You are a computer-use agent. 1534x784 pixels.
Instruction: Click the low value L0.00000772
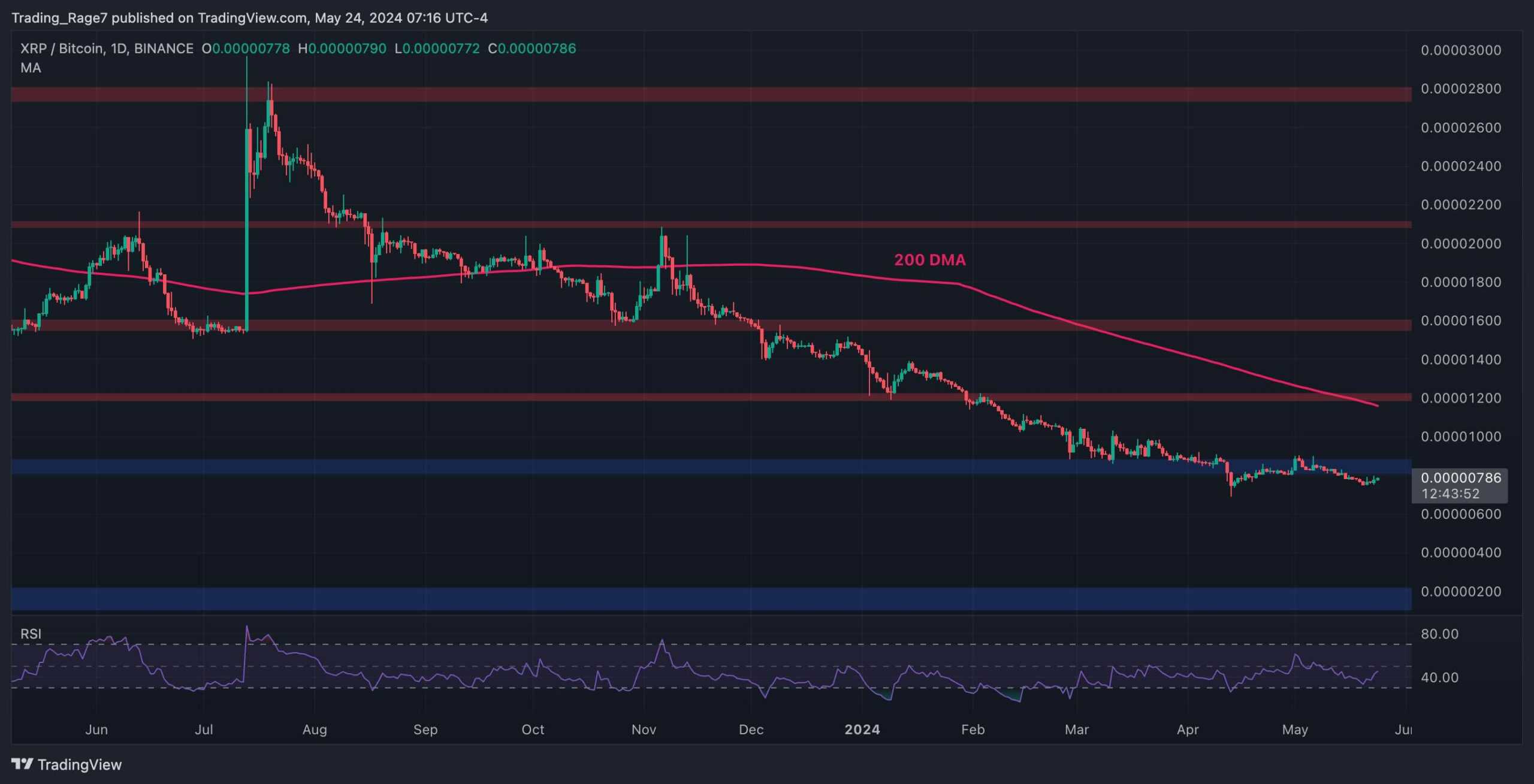point(437,49)
